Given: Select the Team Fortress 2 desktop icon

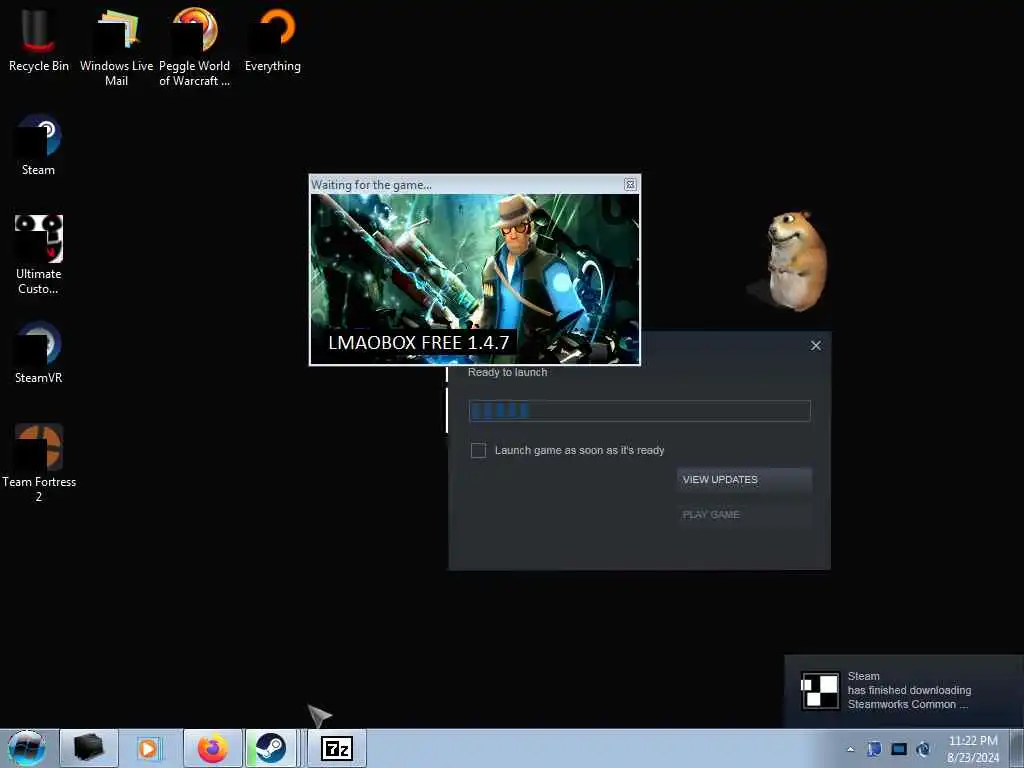Looking at the screenshot, I should pyautogui.click(x=39, y=462).
